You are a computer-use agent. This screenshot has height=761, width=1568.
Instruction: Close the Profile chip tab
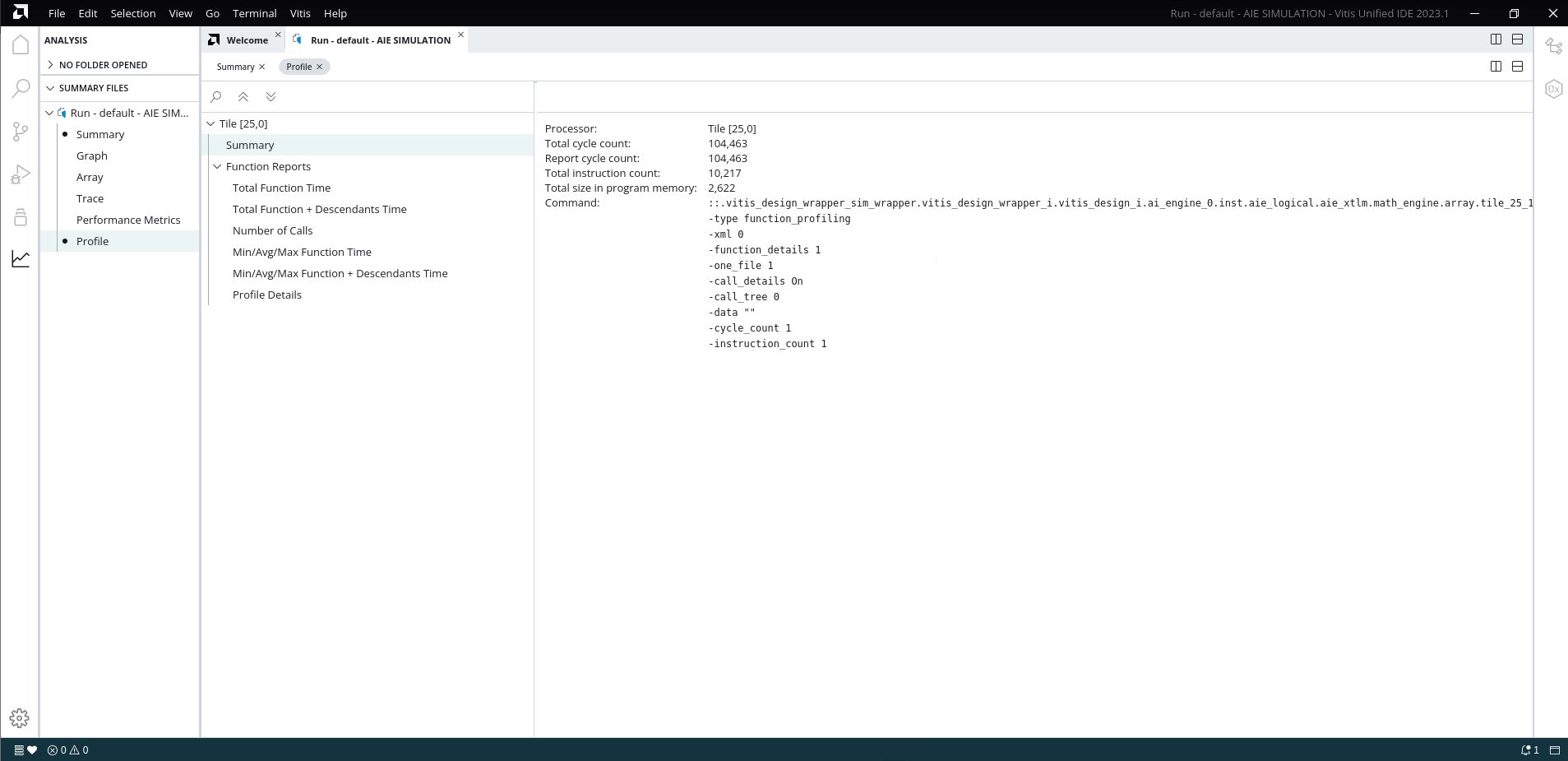320,67
